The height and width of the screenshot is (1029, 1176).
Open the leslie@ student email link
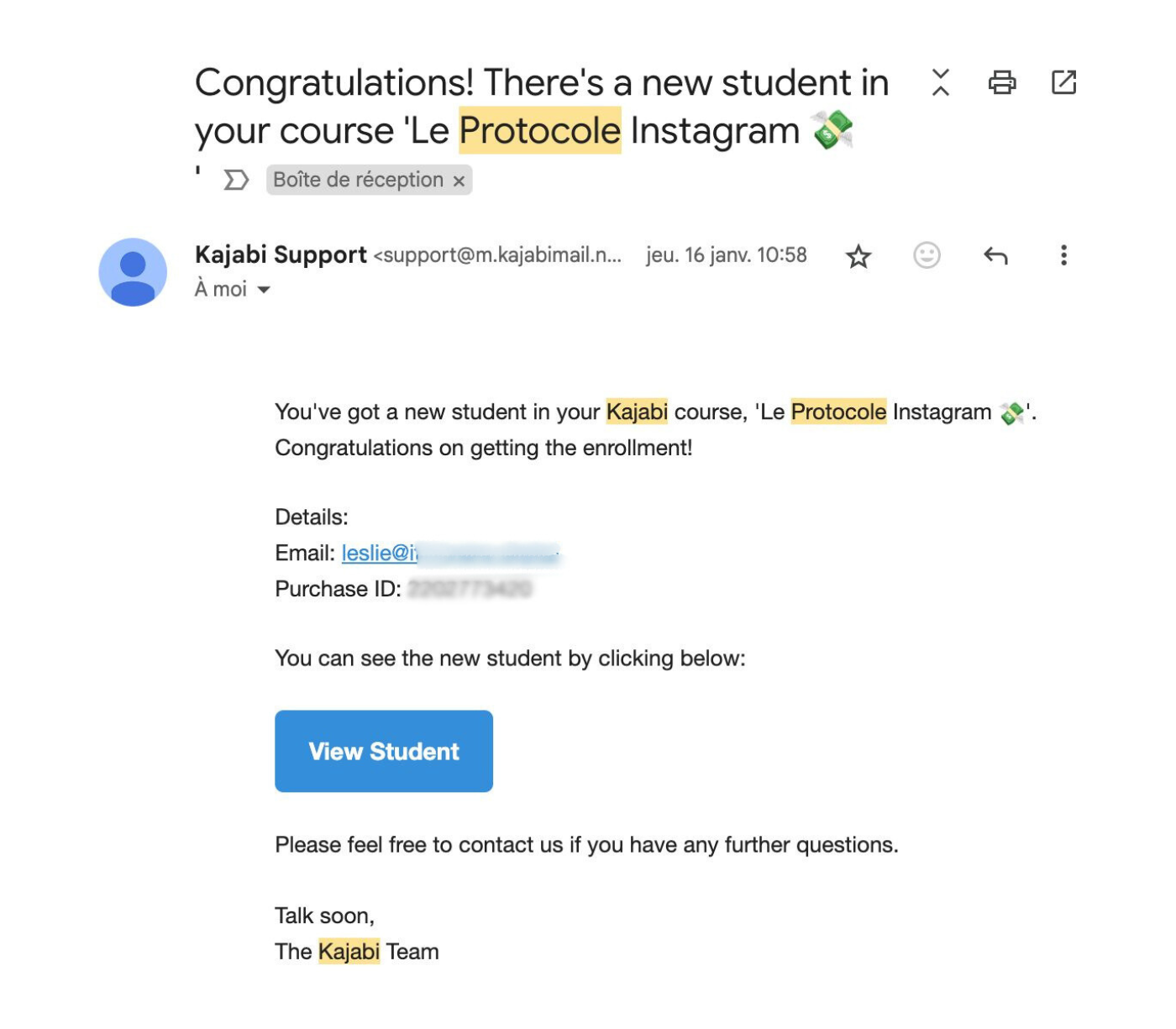tap(380, 553)
